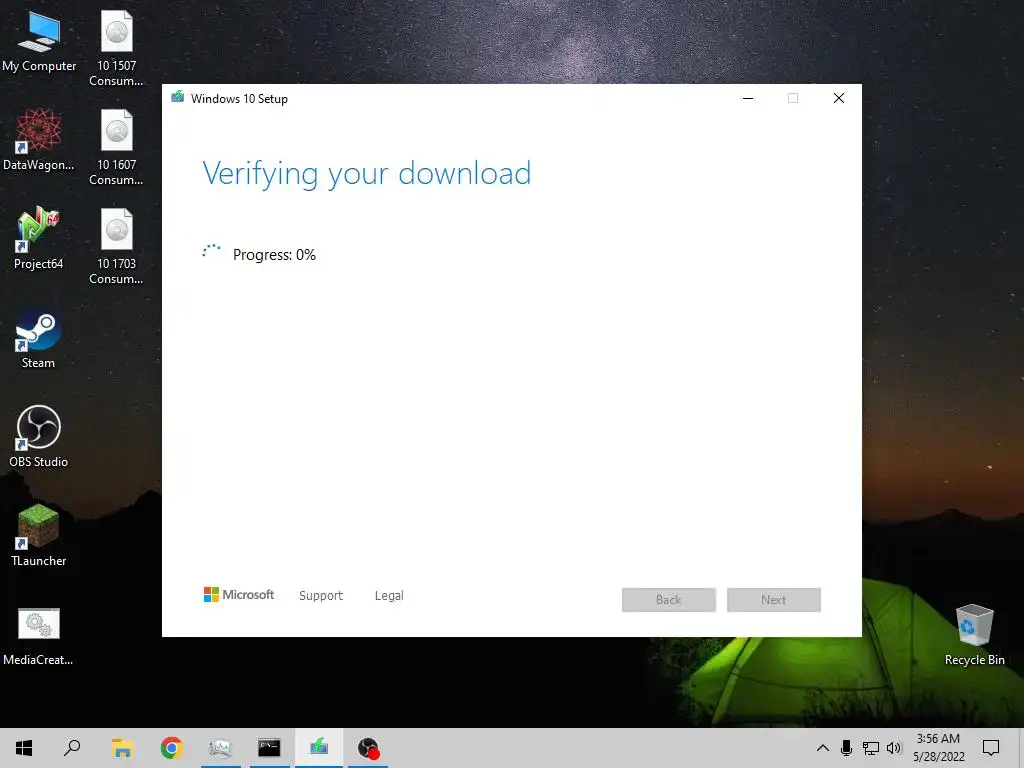This screenshot has height=768, width=1024.
Task: Select the MediaCreationTool desktop file
Action: click(39, 636)
